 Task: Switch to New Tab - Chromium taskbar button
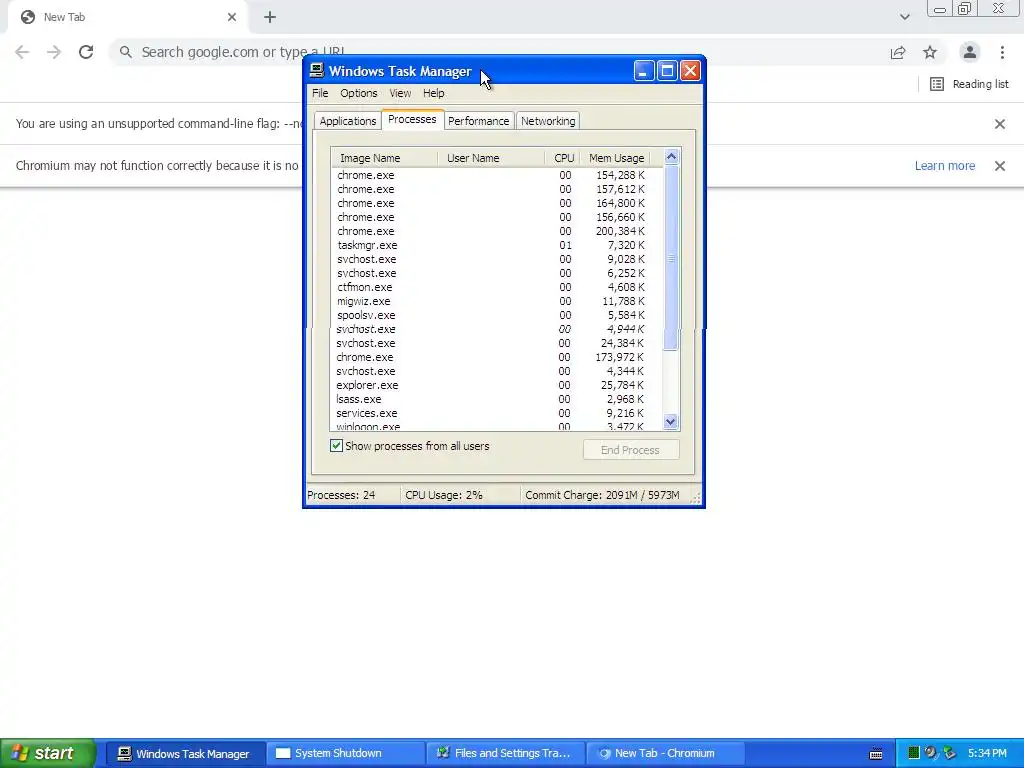point(665,754)
